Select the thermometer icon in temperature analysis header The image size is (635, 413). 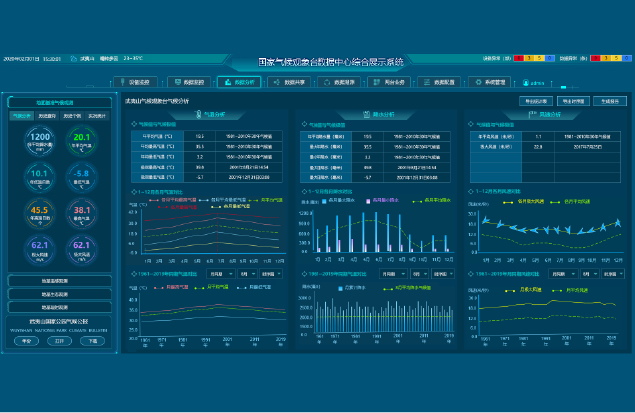tap(198, 114)
